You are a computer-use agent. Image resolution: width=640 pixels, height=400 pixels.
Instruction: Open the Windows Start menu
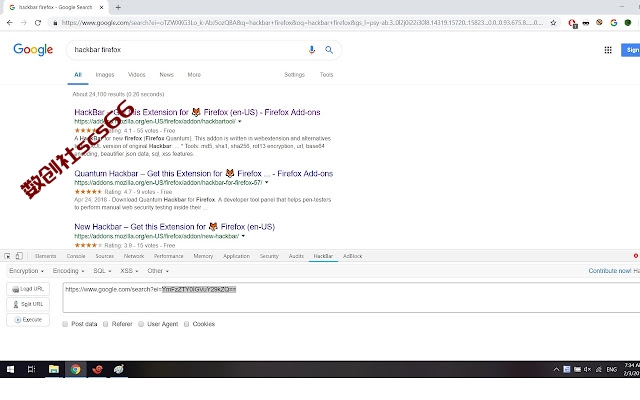(x=11, y=369)
